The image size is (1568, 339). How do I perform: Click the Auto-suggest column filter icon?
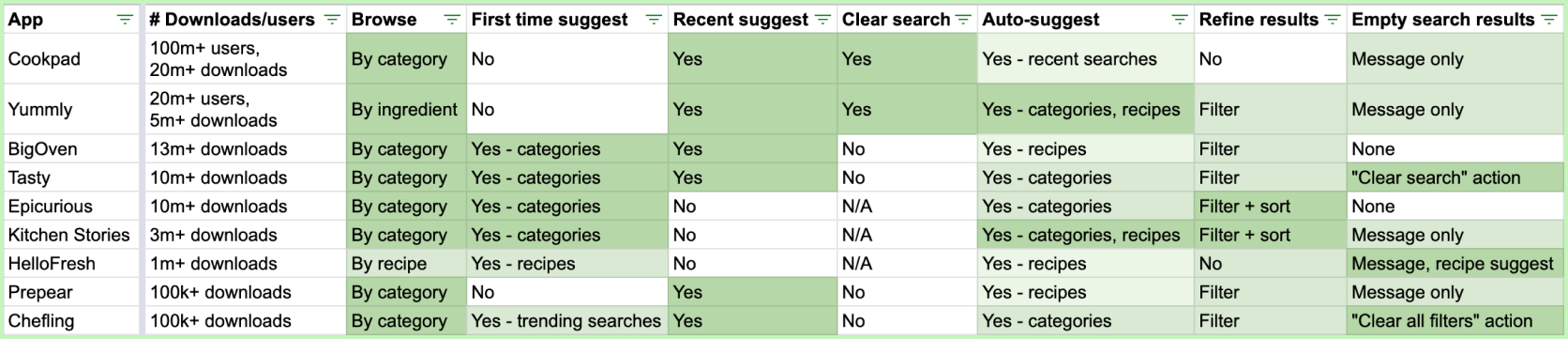[x=1180, y=20]
